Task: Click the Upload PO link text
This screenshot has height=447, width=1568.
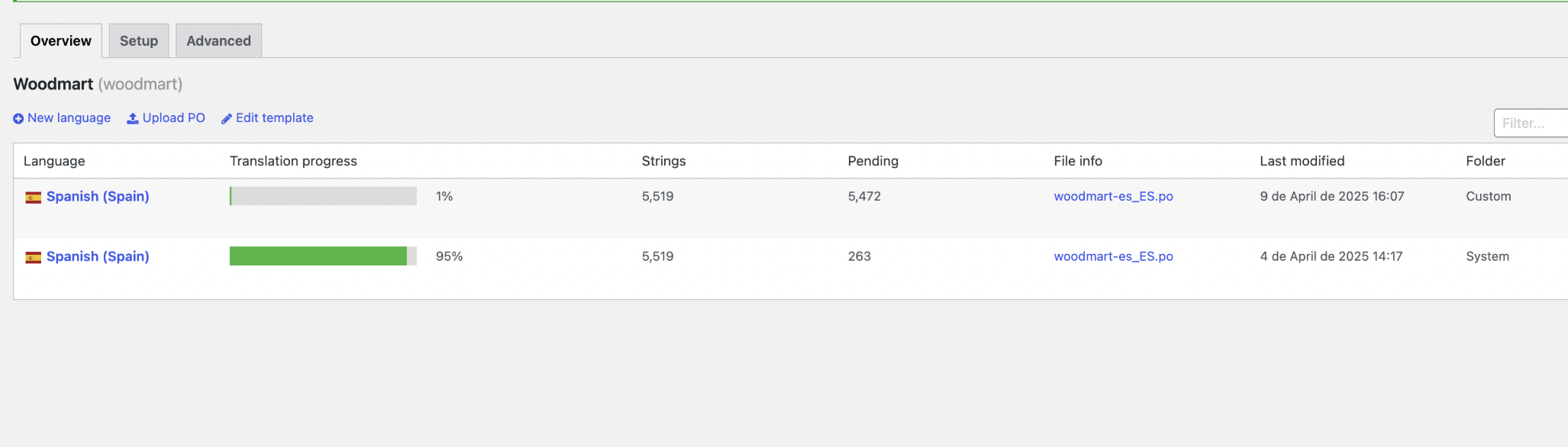Action: 174,117
